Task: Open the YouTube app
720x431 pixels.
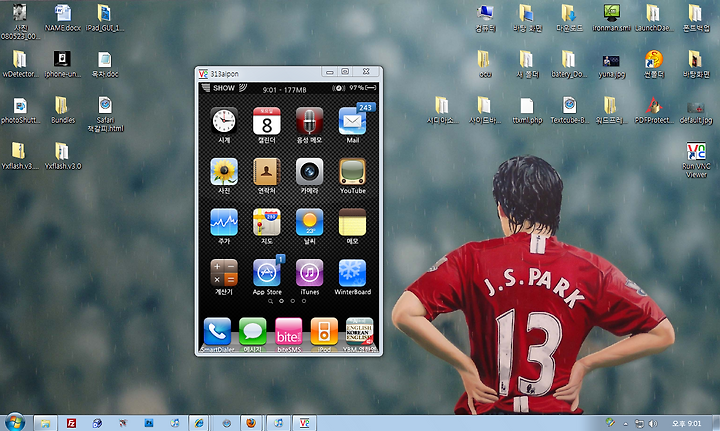Action: pos(353,172)
